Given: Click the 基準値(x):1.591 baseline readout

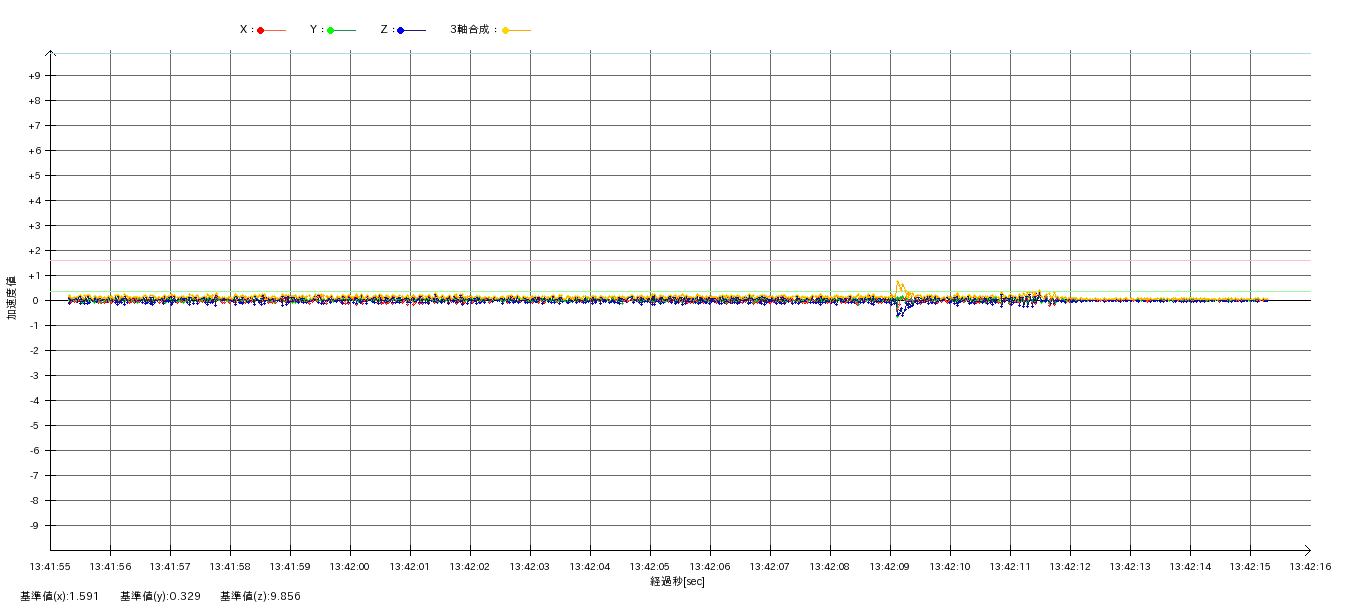Looking at the screenshot, I should tap(59, 597).
